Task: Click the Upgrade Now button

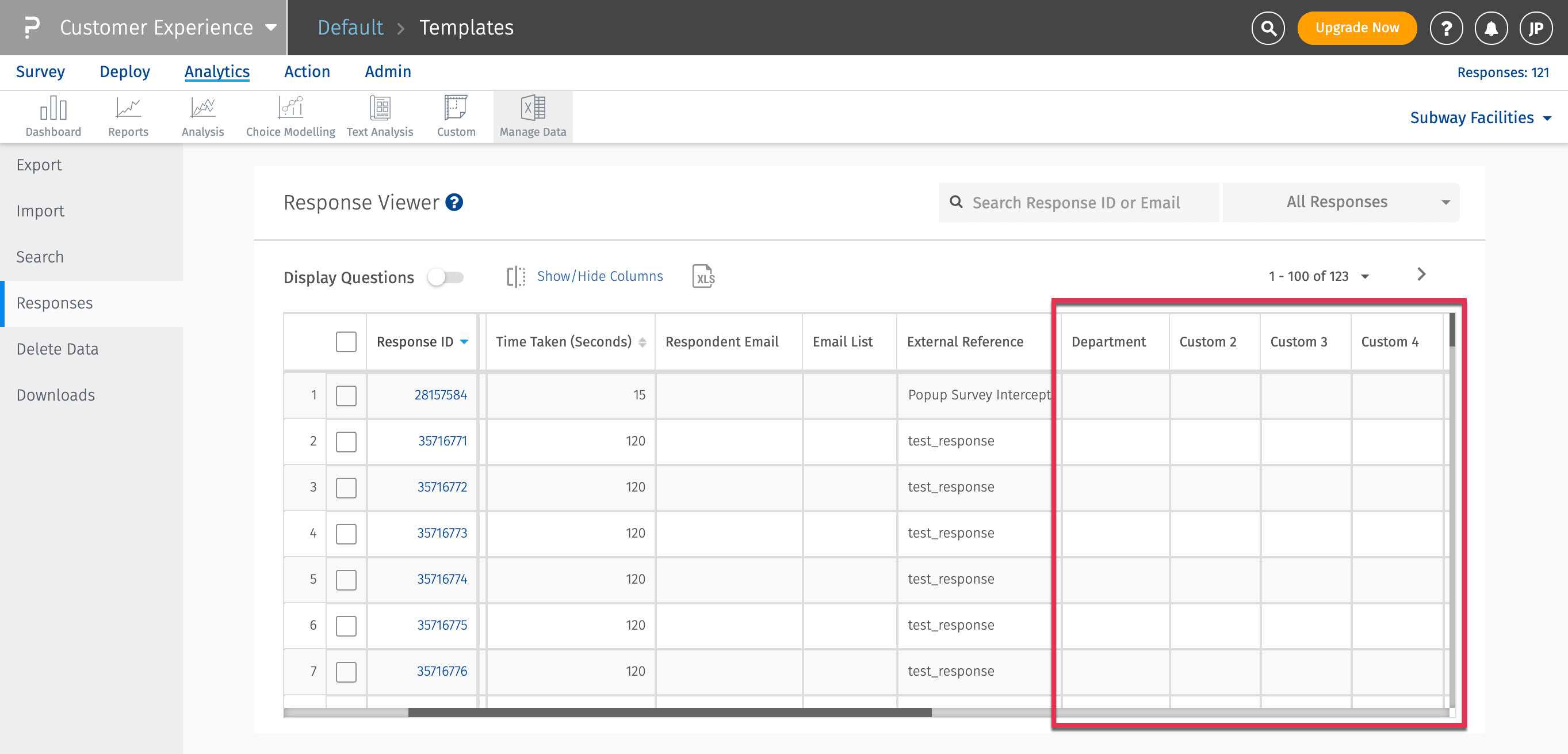Action: pyautogui.click(x=1356, y=28)
